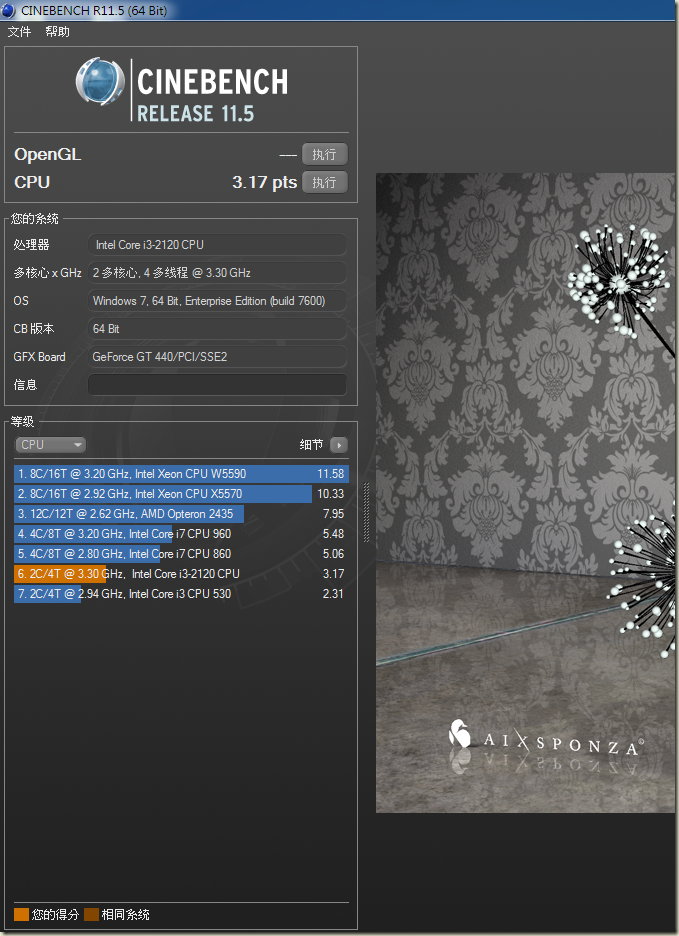The image size is (679, 936).
Task: Click the rendered scene preview image
Action: point(526,493)
